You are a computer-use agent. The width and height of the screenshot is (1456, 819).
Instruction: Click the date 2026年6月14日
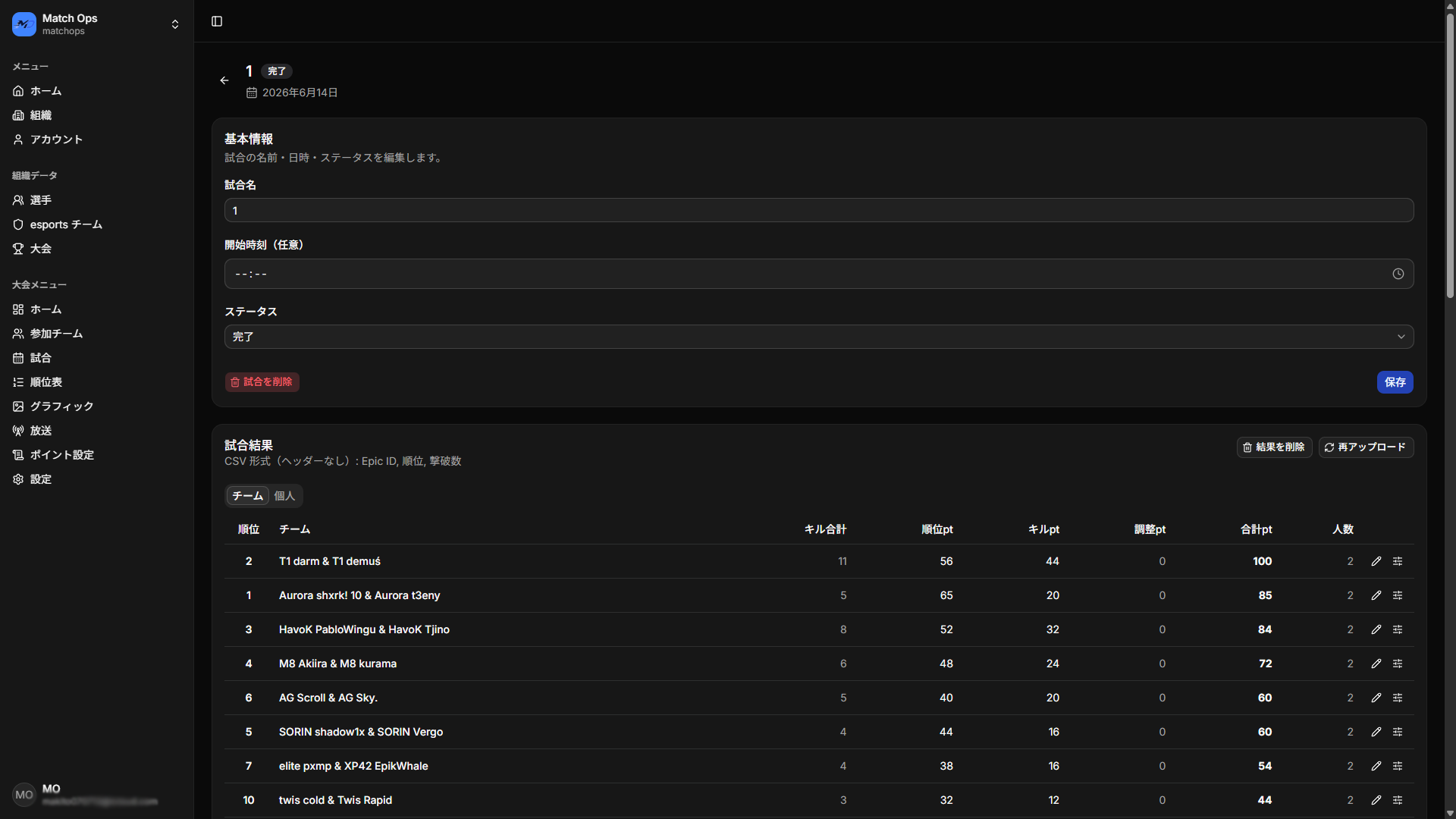click(x=300, y=93)
